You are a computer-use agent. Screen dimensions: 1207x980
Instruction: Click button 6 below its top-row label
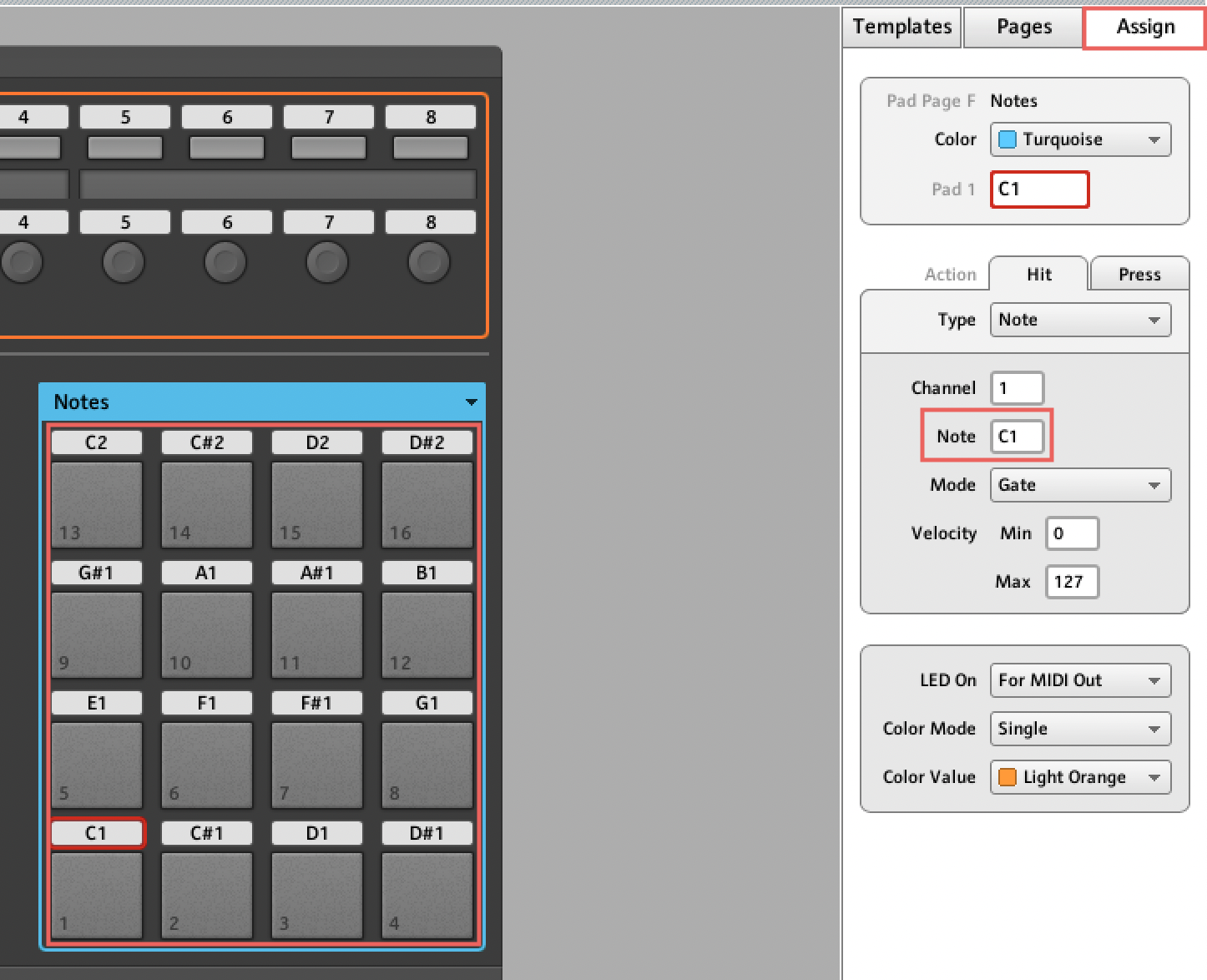(227, 148)
